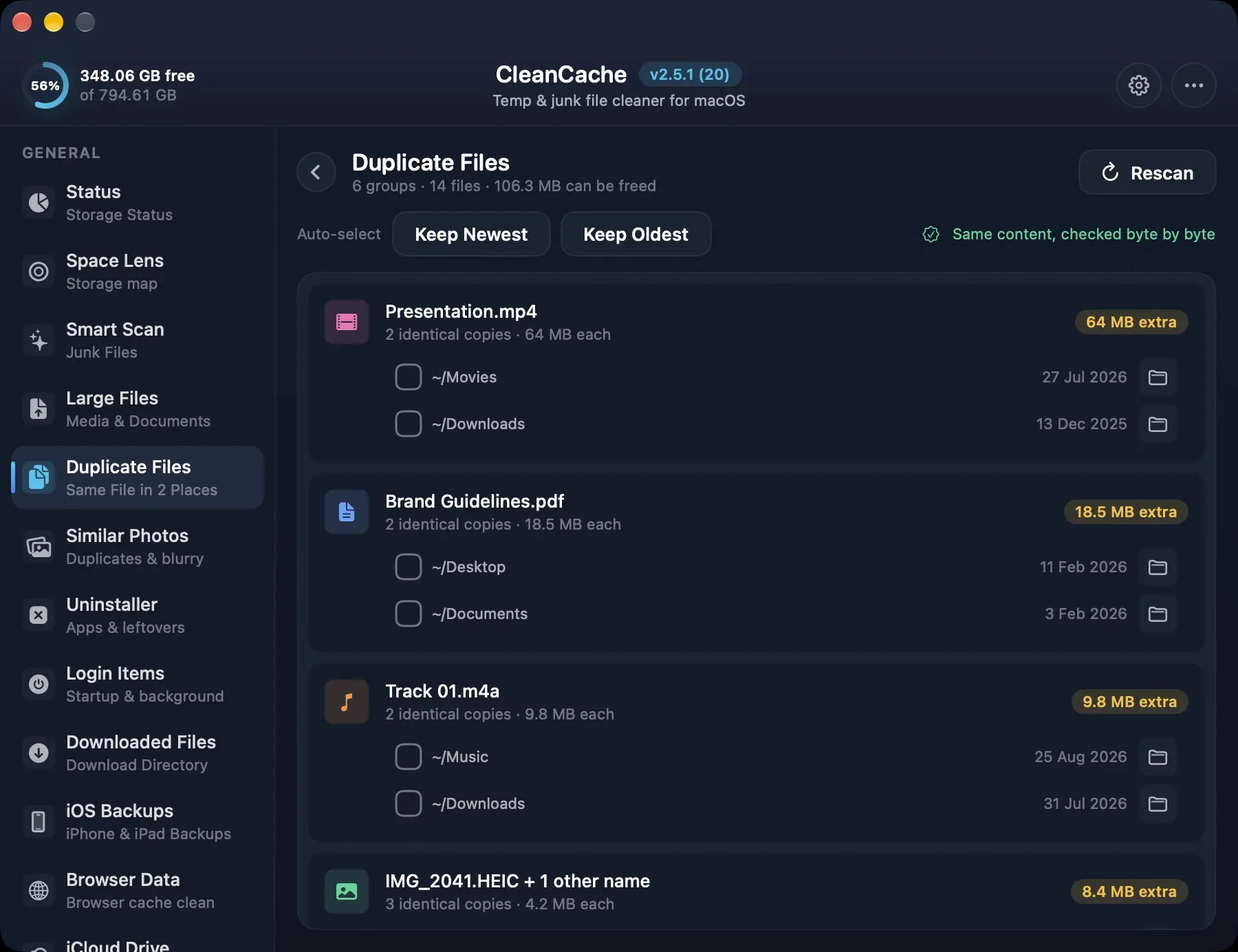Click 'Same content, checked byte by byte' text
Image resolution: width=1238 pixels, height=952 pixels.
tap(1083, 234)
